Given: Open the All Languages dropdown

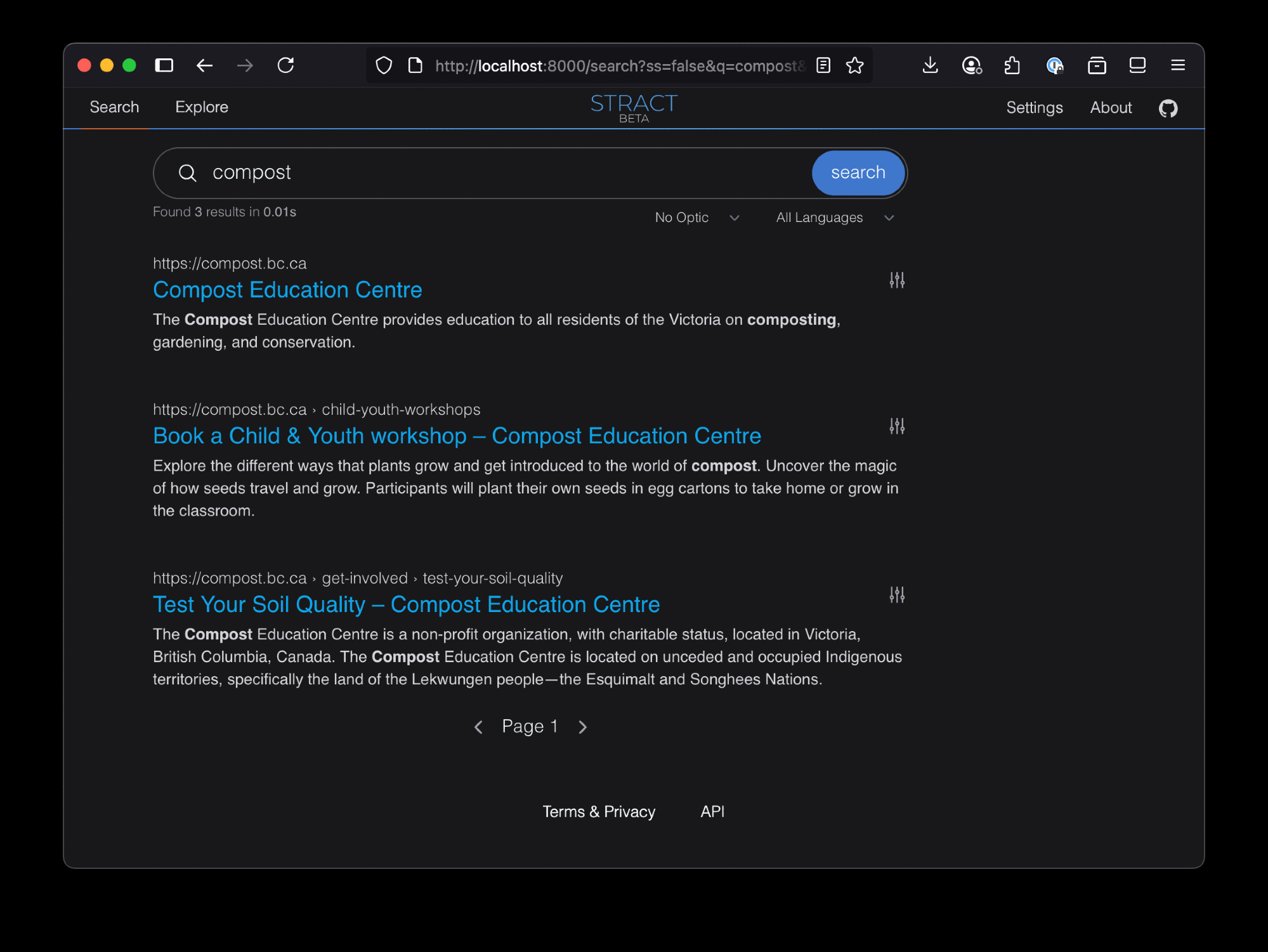Looking at the screenshot, I should [x=835, y=218].
